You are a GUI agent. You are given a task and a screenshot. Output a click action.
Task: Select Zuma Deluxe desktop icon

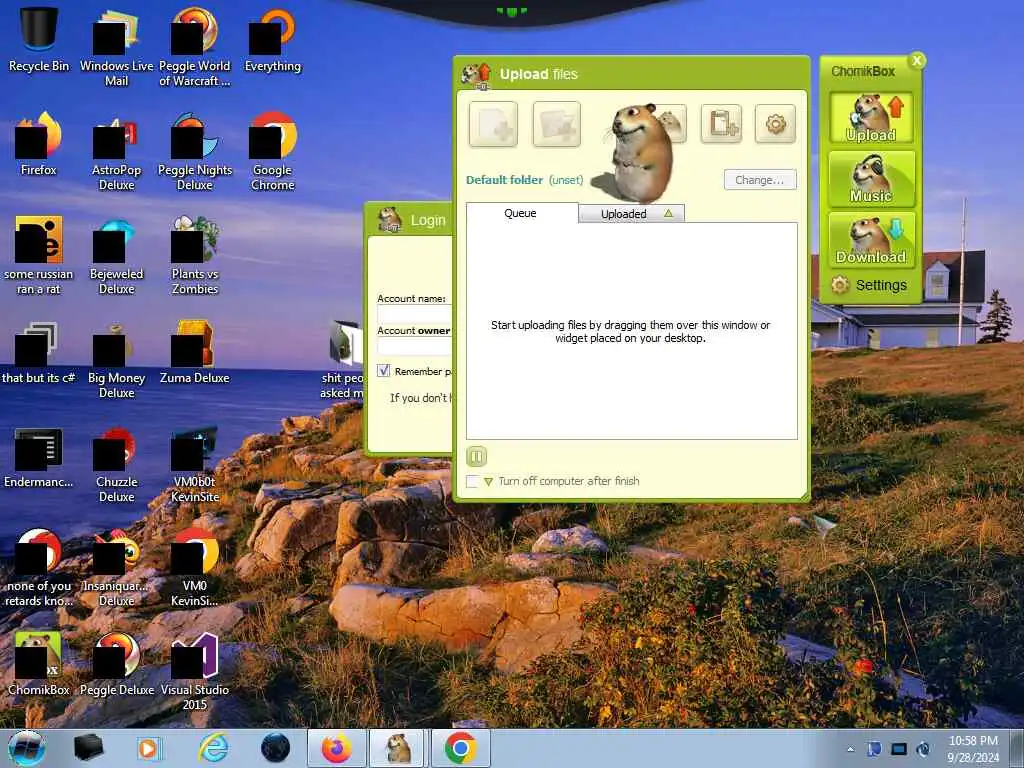(x=195, y=353)
